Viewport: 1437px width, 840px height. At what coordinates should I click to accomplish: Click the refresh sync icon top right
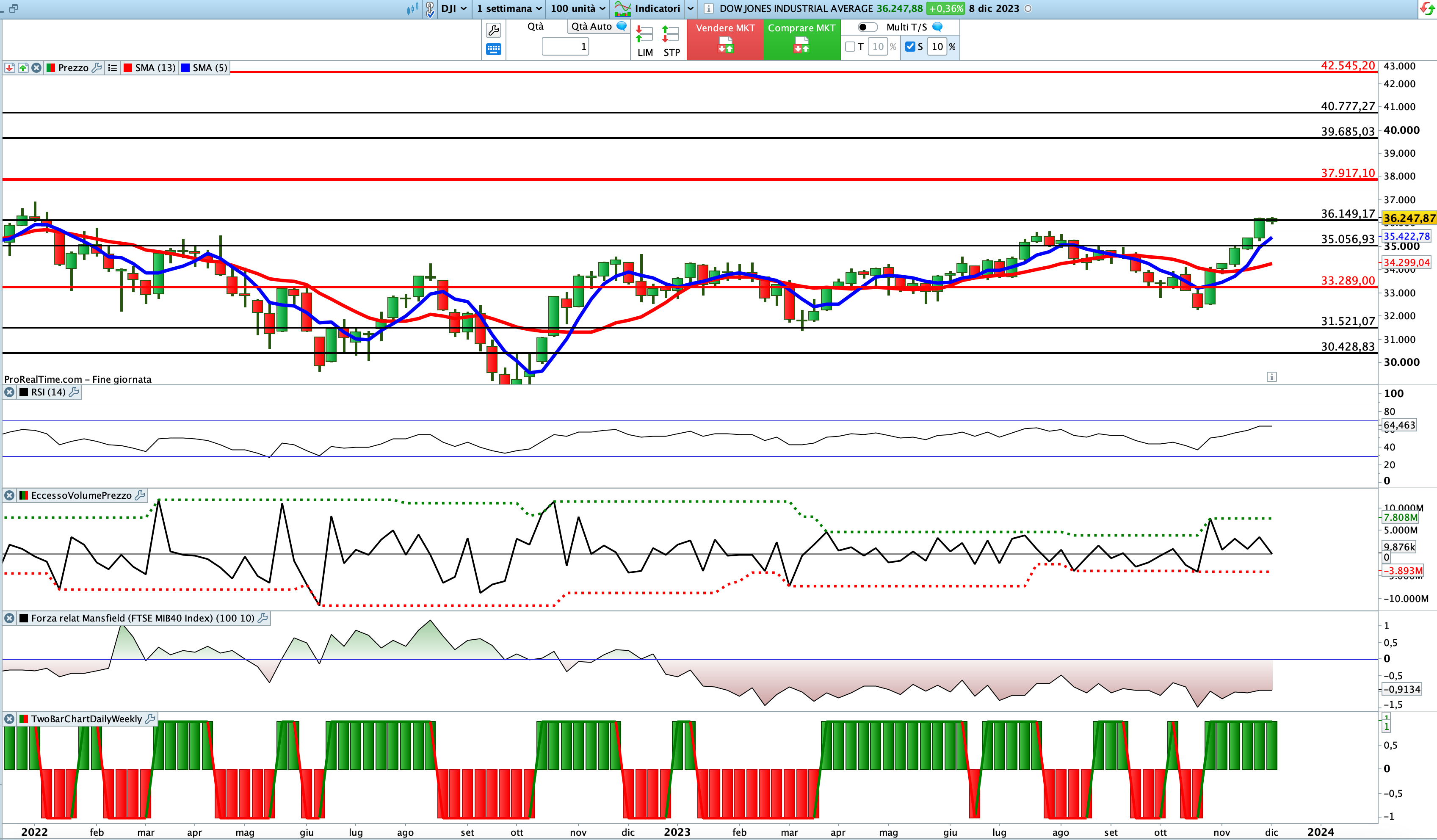click(x=1427, y=8)
